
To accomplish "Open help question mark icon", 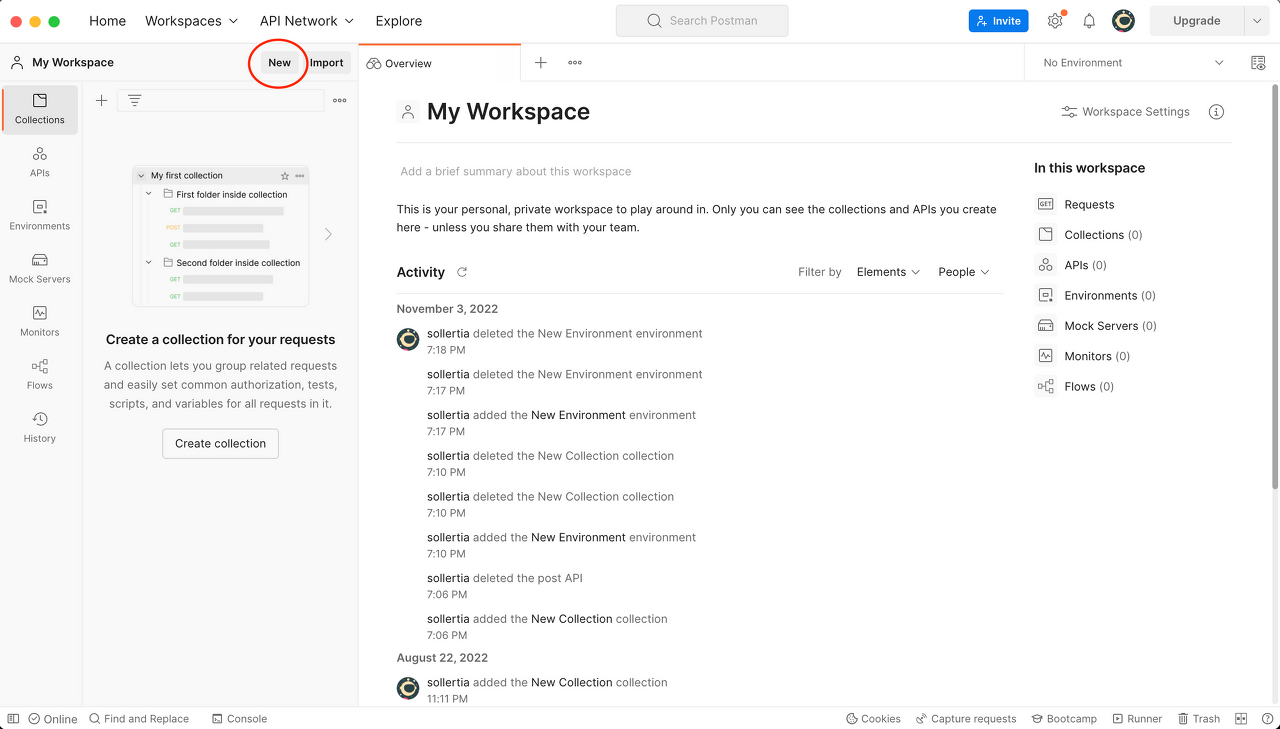I will pos(1265,718).
